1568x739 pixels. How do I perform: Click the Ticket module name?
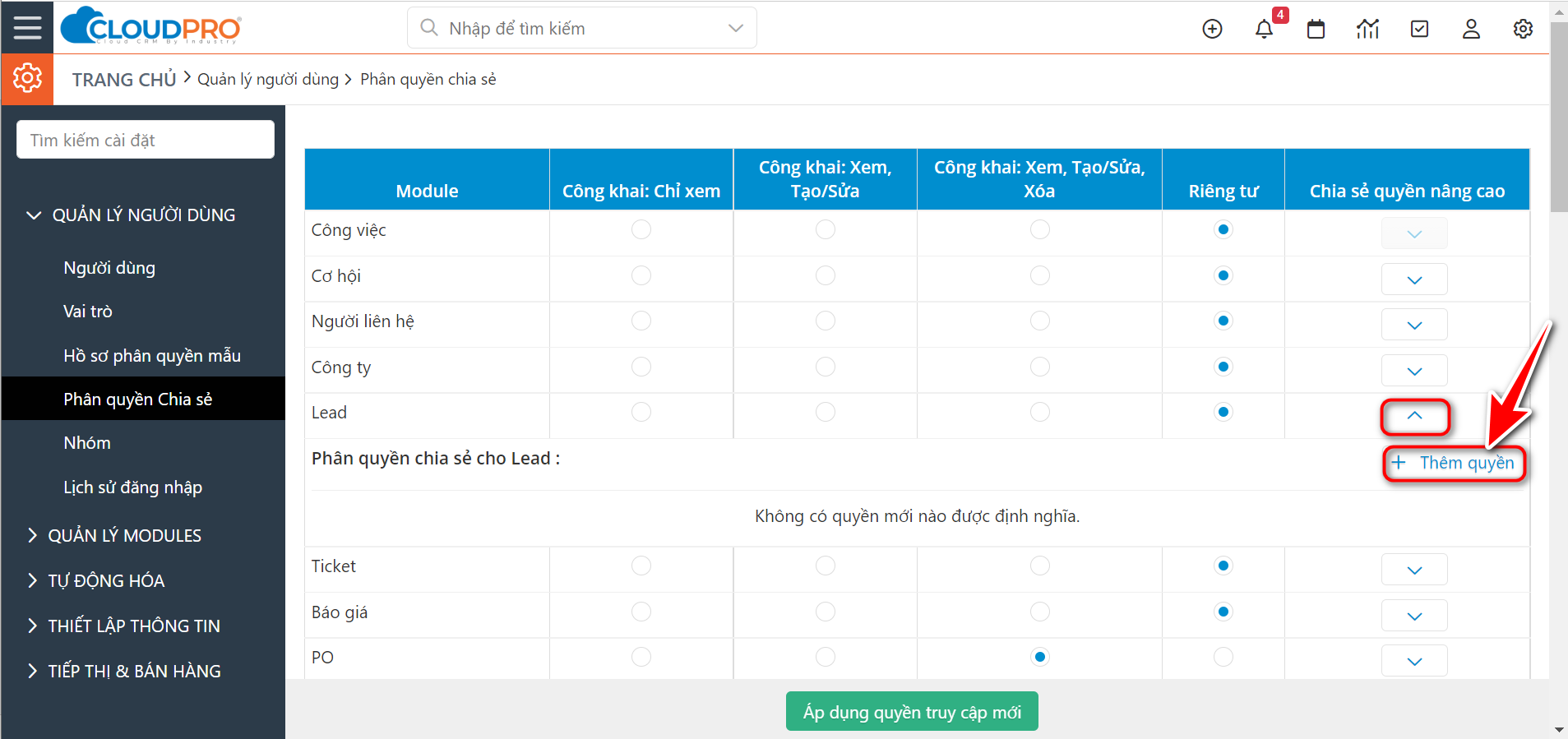[334, 566]
